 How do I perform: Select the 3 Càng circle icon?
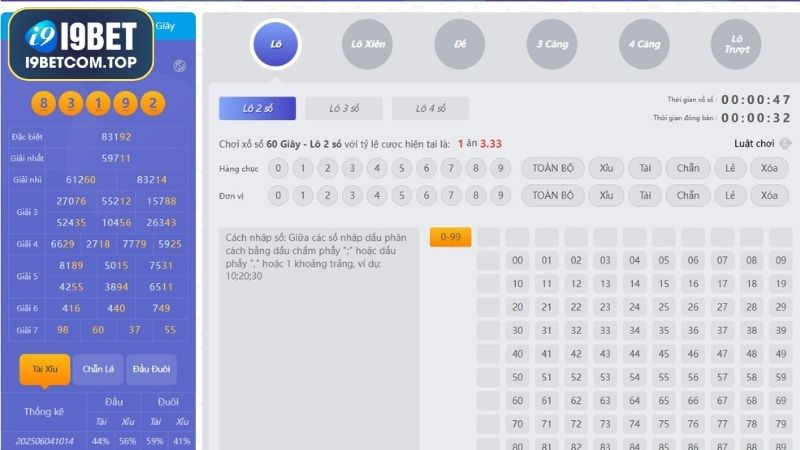[x=551, y=44]
